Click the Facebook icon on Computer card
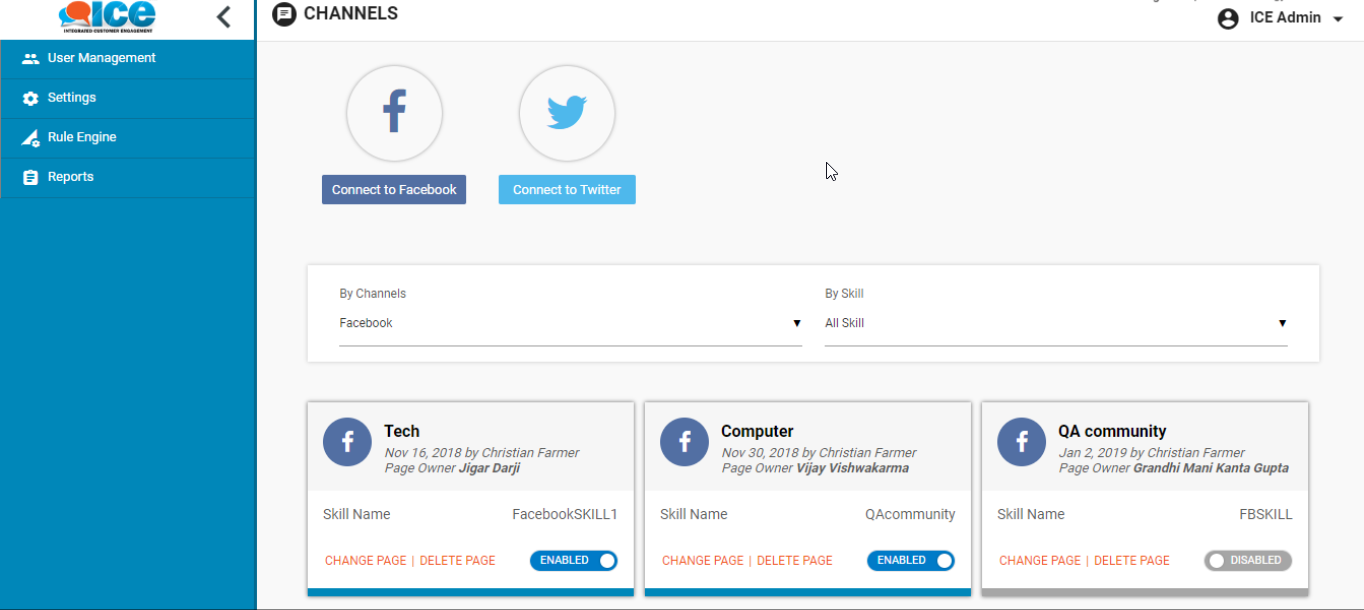1364x610 pixels. pyautogui.click(x=685, y=442)
